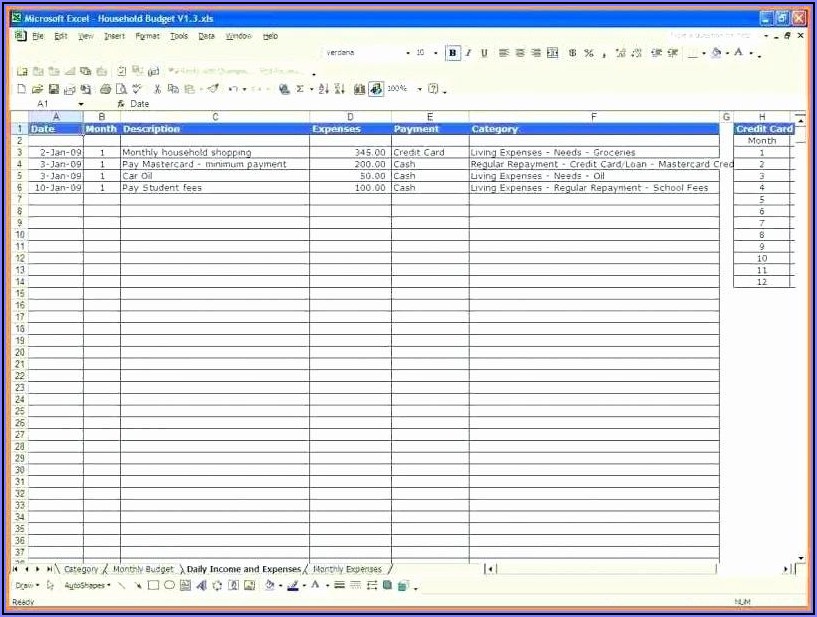Open the Verdana font name dropdown
This screenshot has width=817, height=617.
408,53
